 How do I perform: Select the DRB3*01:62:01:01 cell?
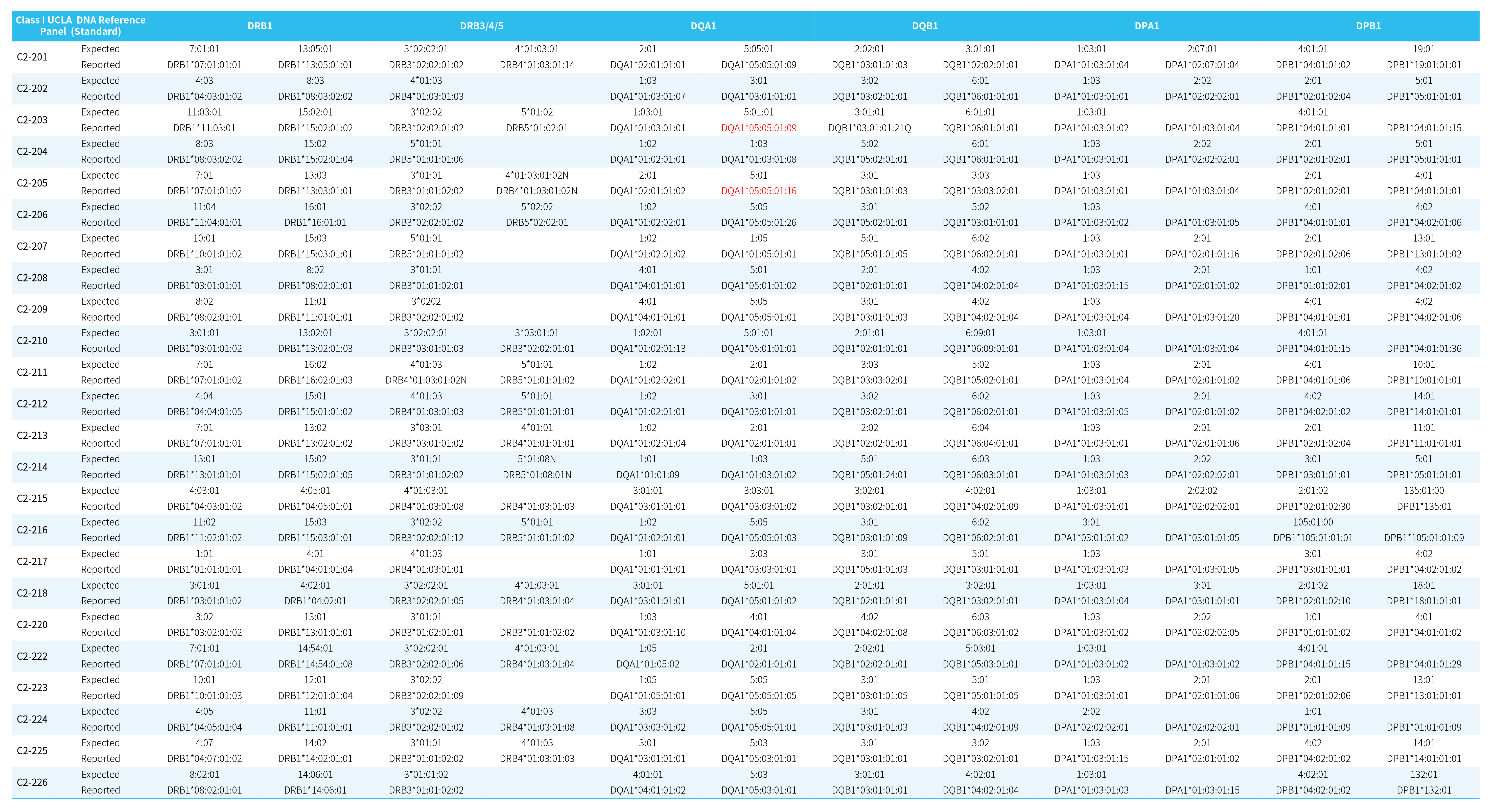tap(426, 633)
